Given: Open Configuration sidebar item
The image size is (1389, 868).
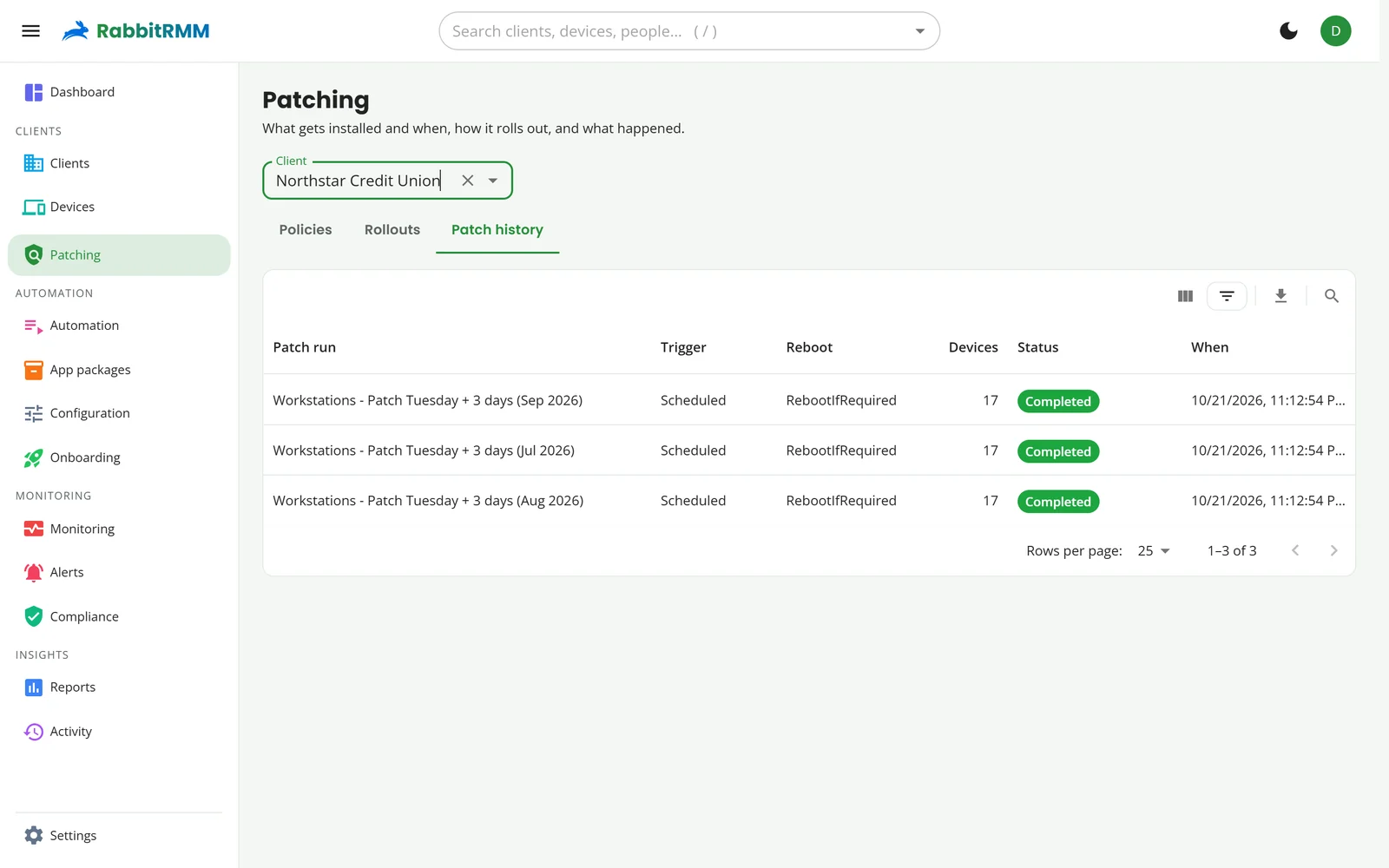Looking at the screenshot, I should coord(119,413).
